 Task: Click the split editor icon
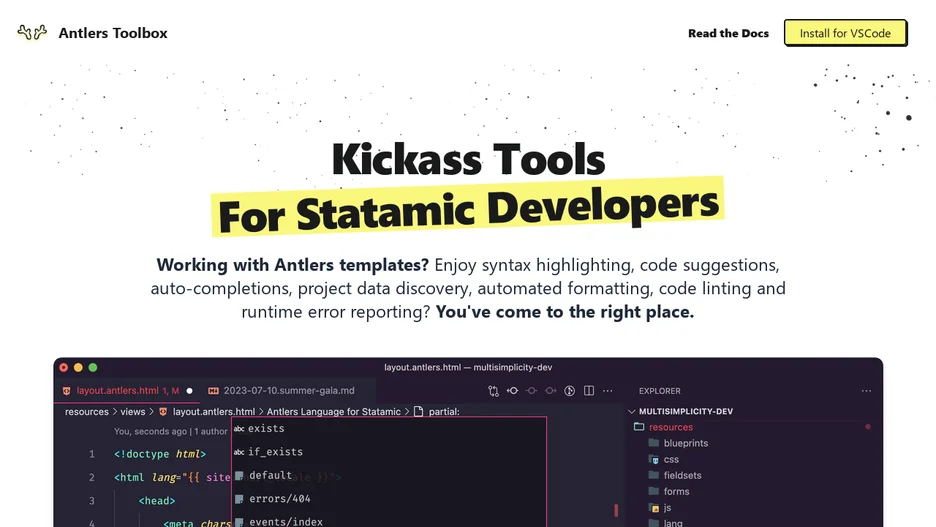pyautogui.click(x=589, y=391)
